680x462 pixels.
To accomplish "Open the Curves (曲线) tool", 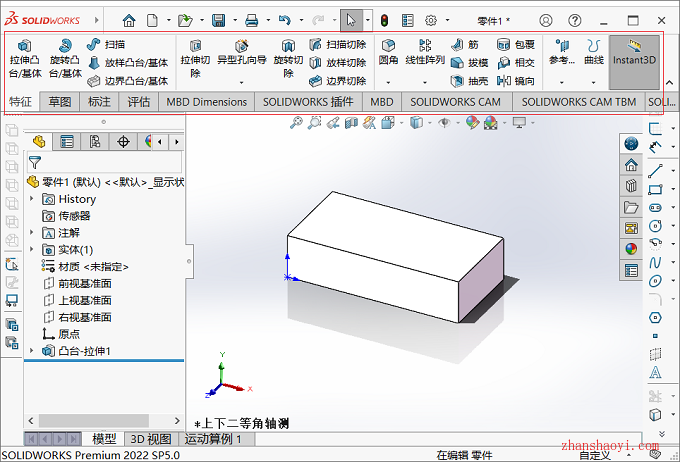I will coord(594,52).
